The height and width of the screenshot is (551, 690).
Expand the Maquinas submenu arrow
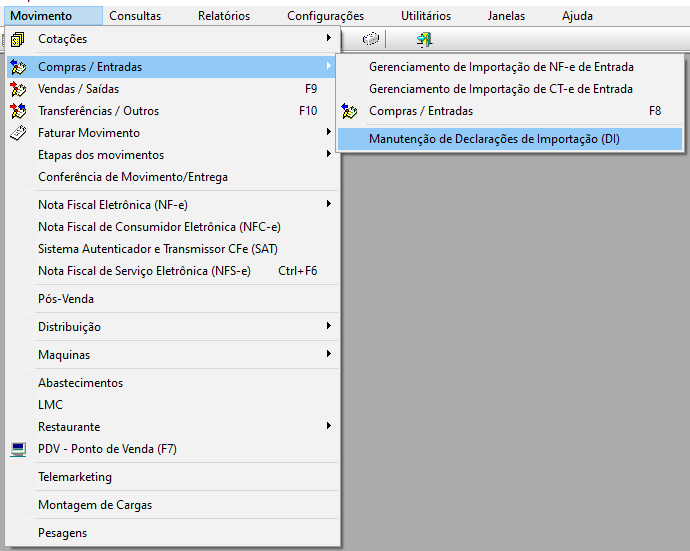(328, 355)
